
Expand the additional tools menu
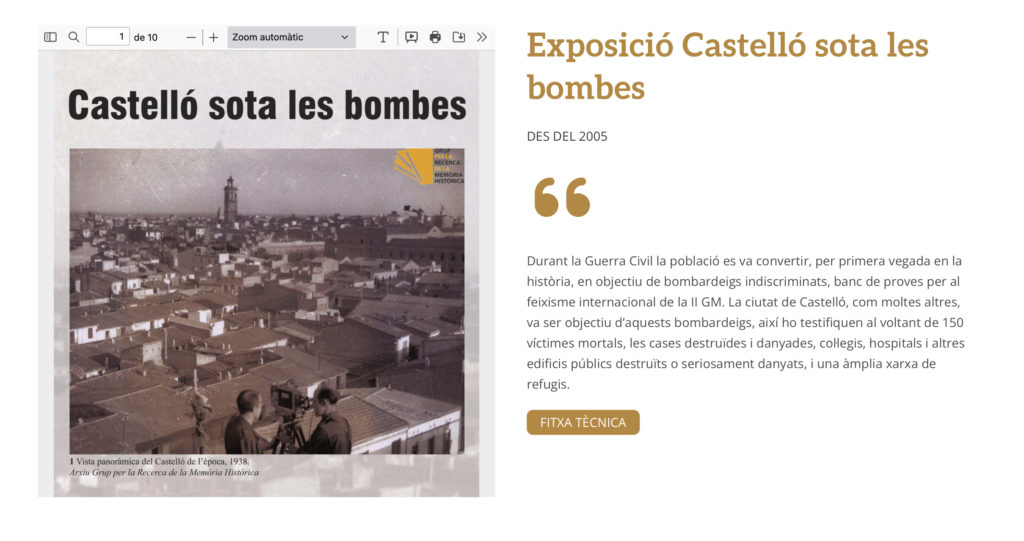click(x=482, y=37)
